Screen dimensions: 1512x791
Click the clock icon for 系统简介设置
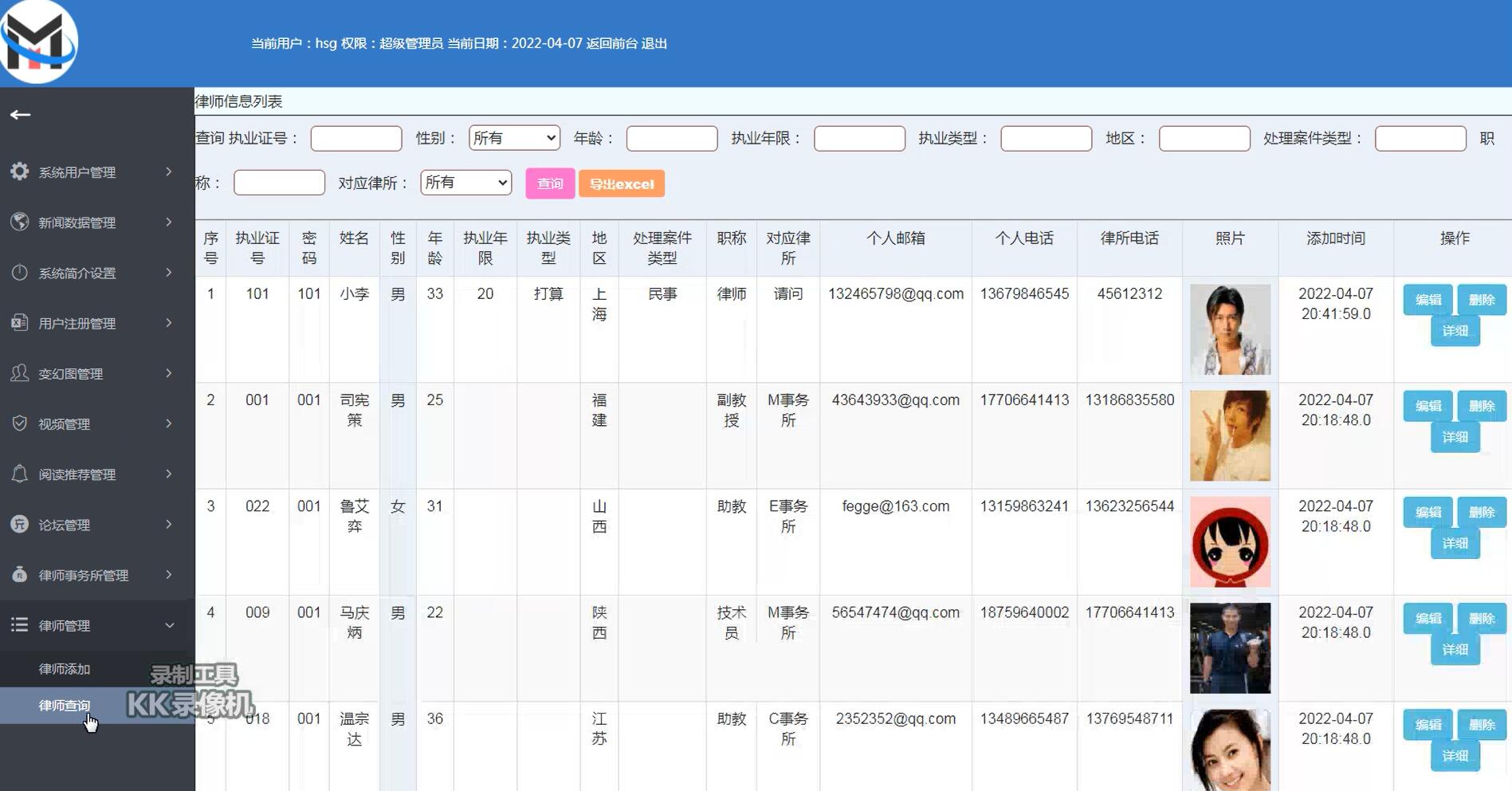(20, 272)
